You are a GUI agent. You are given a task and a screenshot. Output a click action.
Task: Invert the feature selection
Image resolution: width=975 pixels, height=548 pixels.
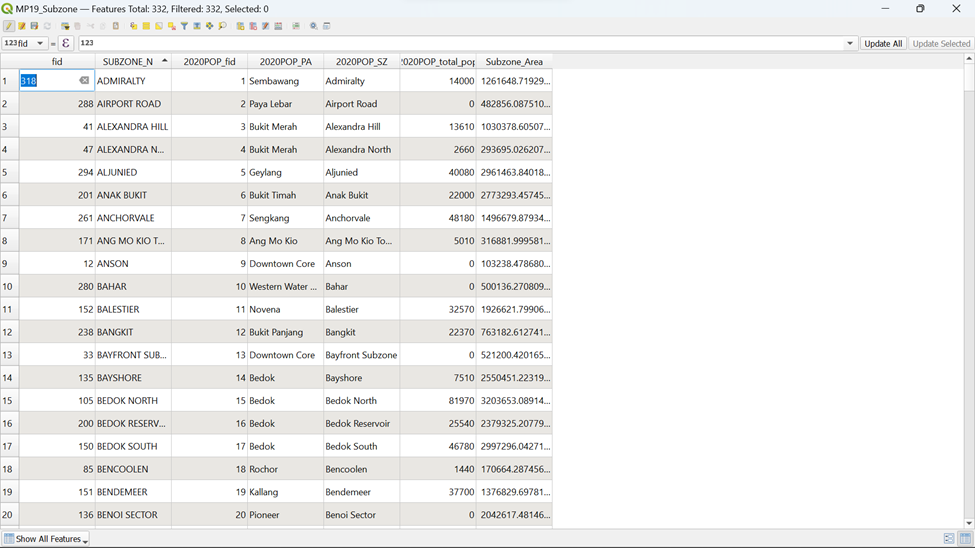point(159,26)
